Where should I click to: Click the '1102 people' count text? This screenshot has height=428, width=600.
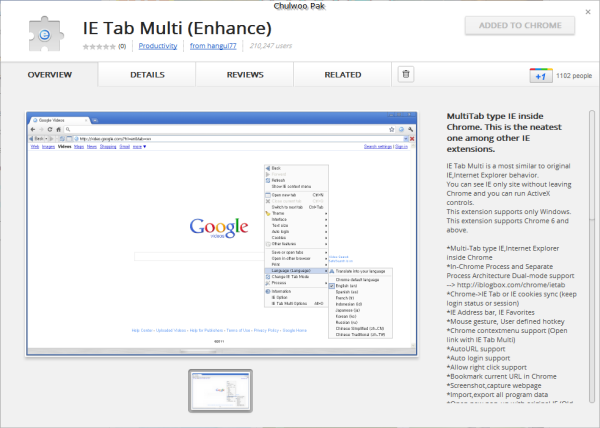pyautogui.click(x=574, y=76)
